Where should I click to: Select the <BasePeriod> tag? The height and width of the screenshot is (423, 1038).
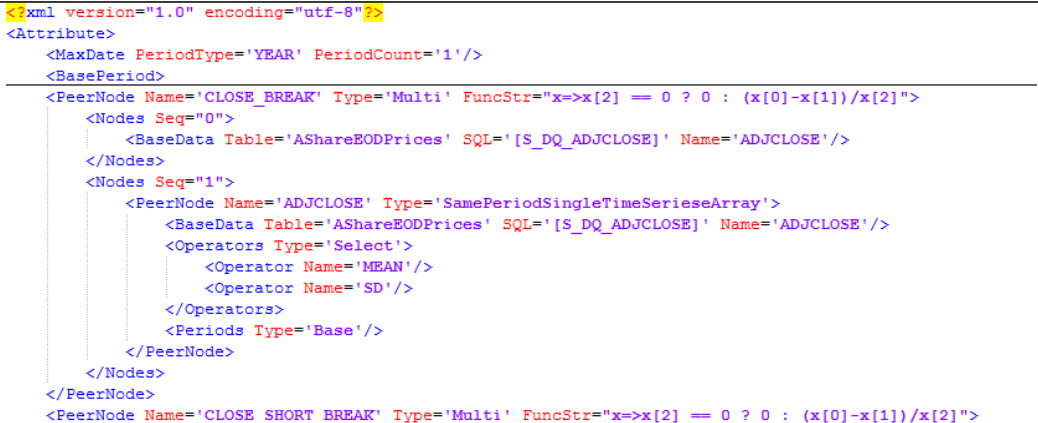(104, 76)
